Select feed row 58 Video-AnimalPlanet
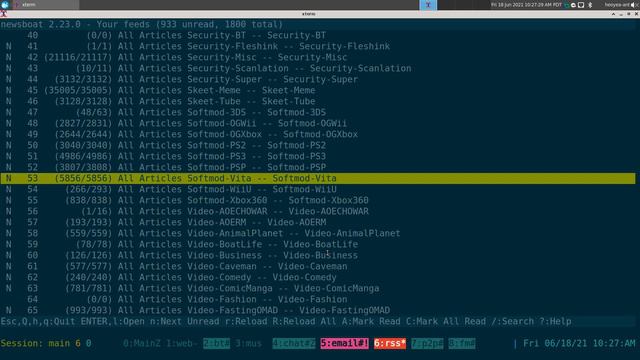This screenshot has width=640, height=360. (318, 233)
